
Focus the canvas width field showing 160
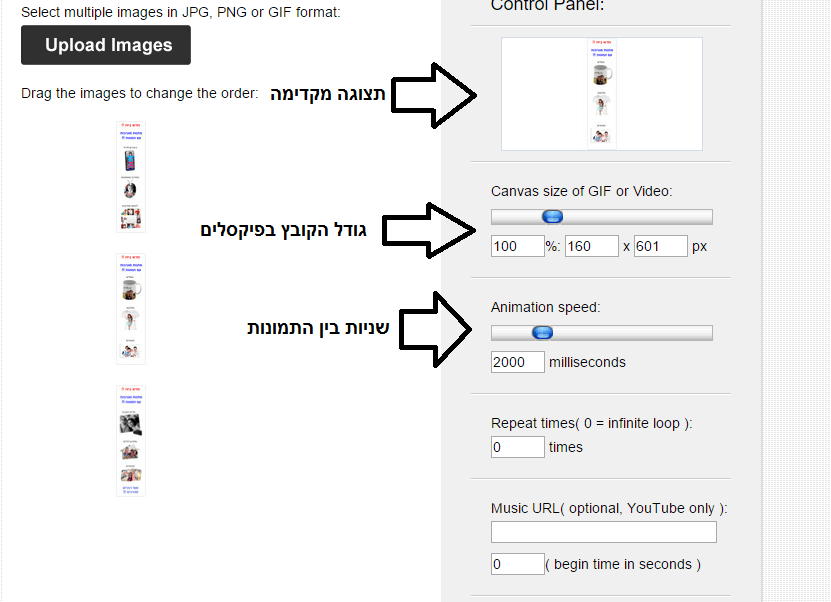[x=591, y=246]
